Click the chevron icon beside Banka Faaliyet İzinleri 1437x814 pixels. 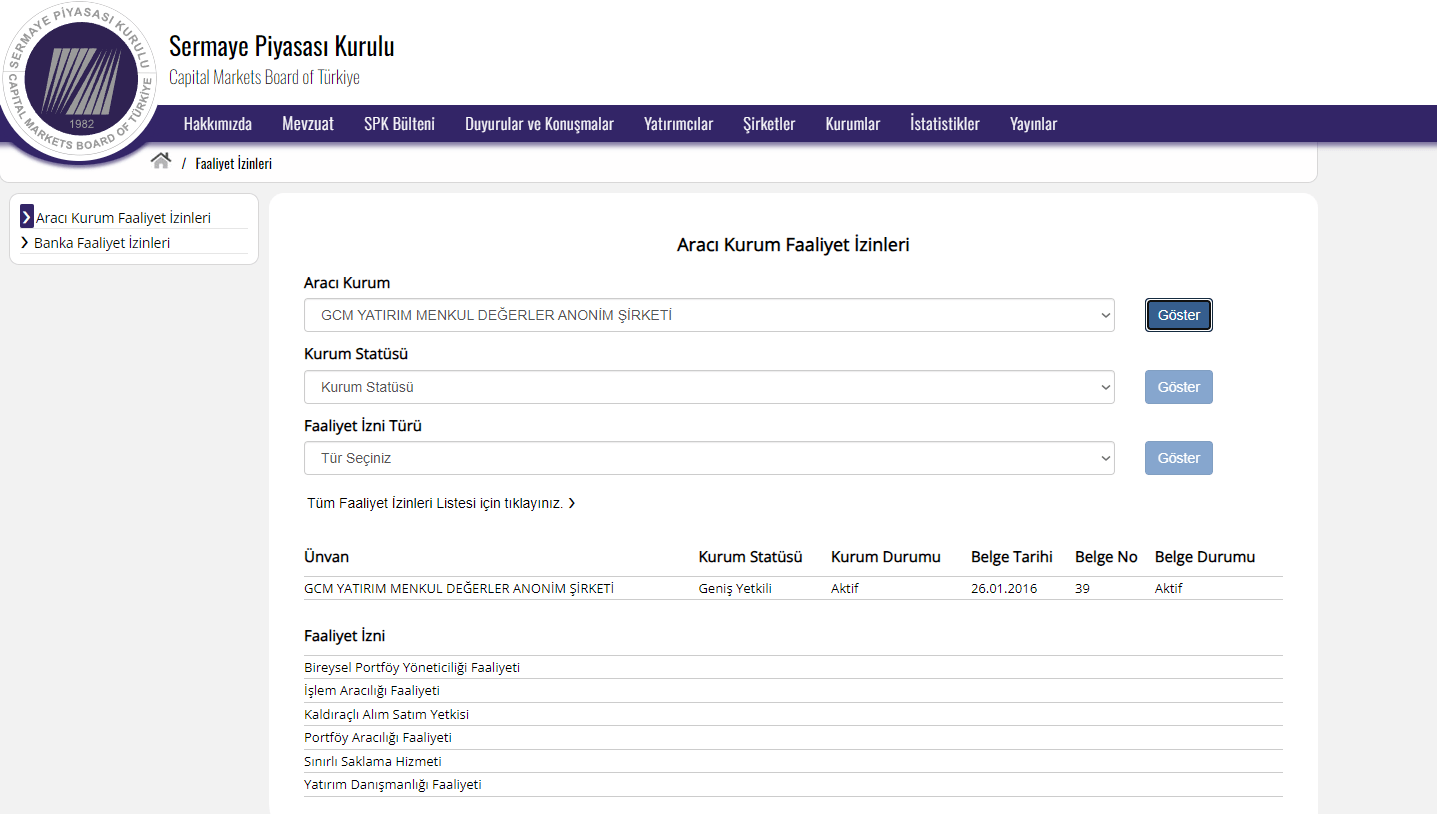[x=24, y=243]
